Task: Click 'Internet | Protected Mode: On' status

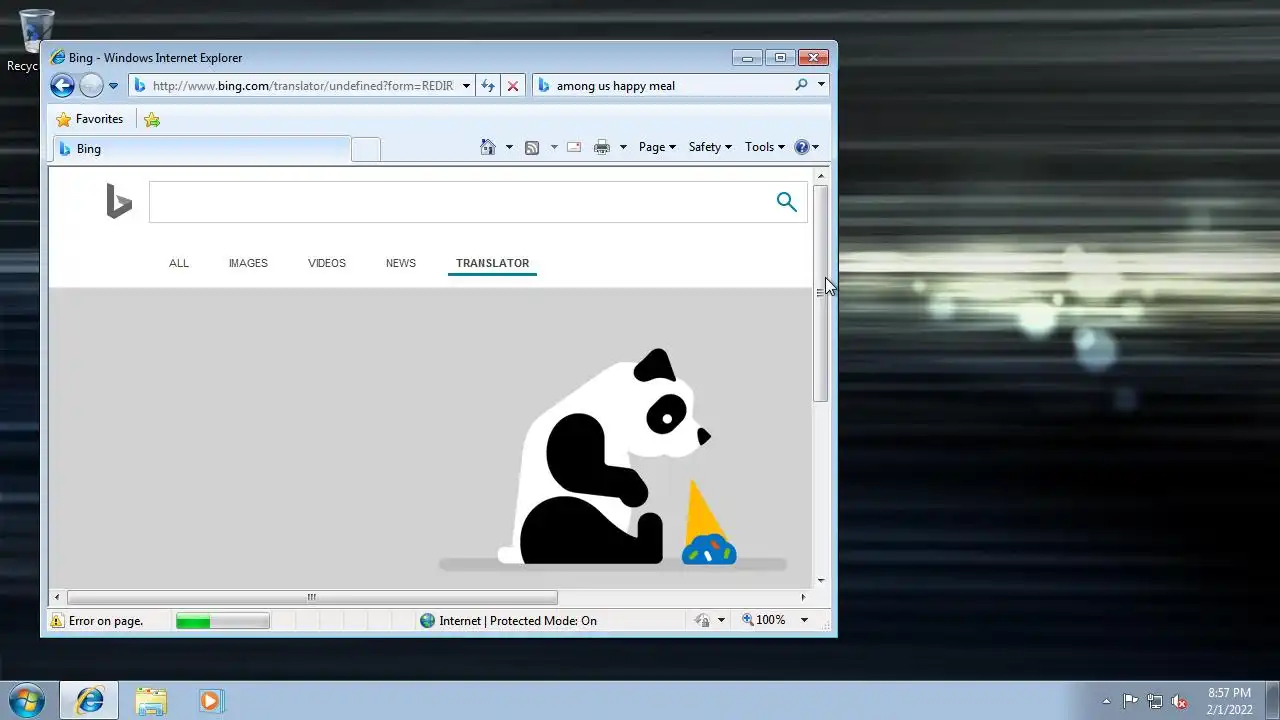Action: point(508,621)
